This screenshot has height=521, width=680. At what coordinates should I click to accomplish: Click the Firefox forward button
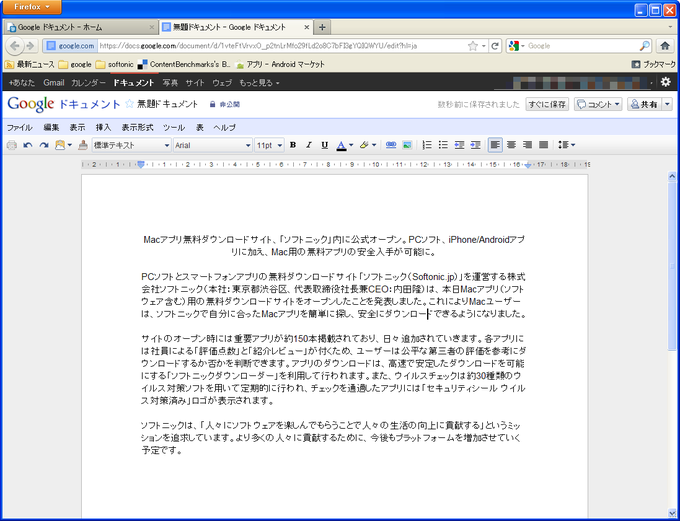(30, 46)
